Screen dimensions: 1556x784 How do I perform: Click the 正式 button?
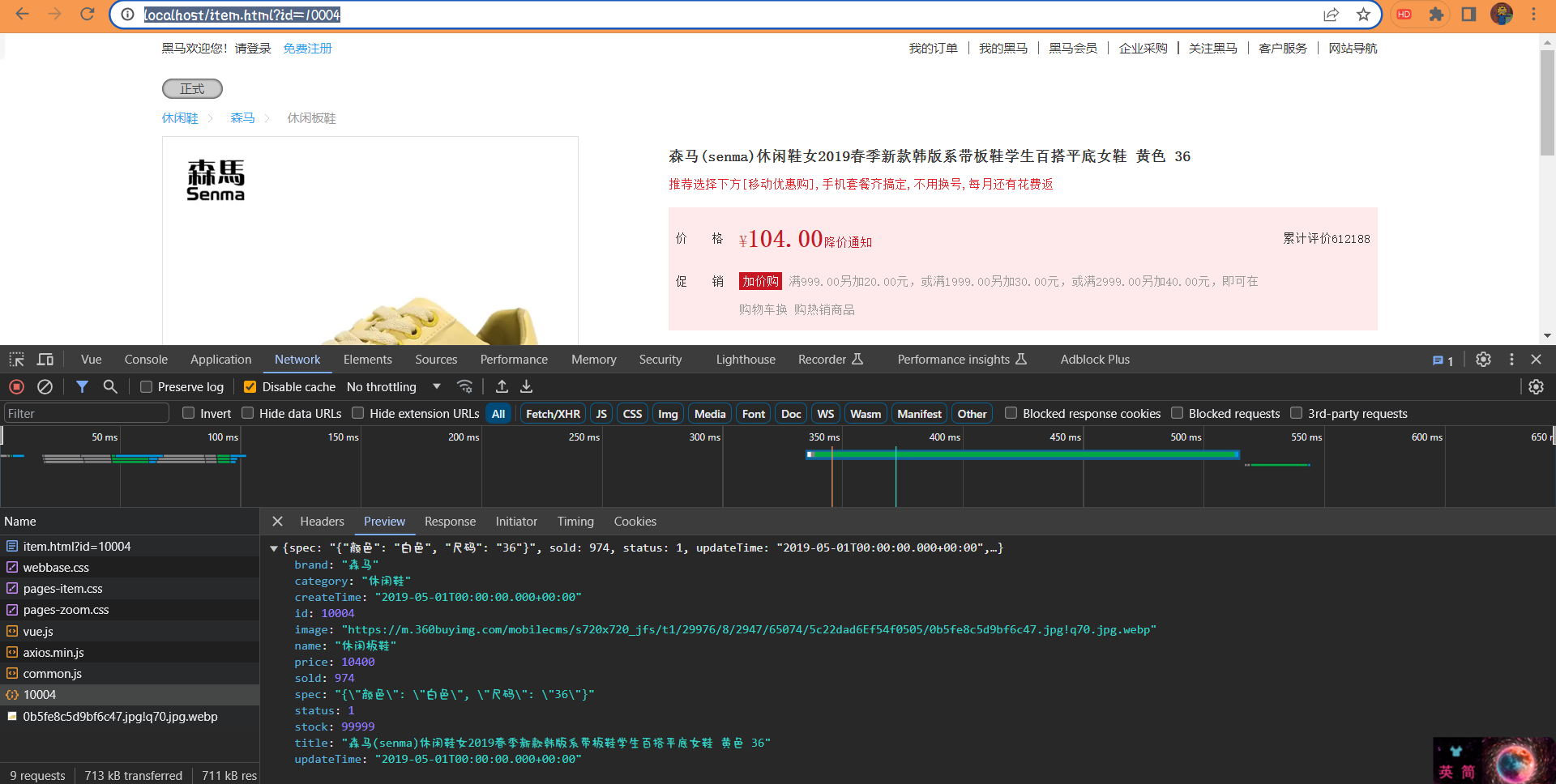coord(192,89)
